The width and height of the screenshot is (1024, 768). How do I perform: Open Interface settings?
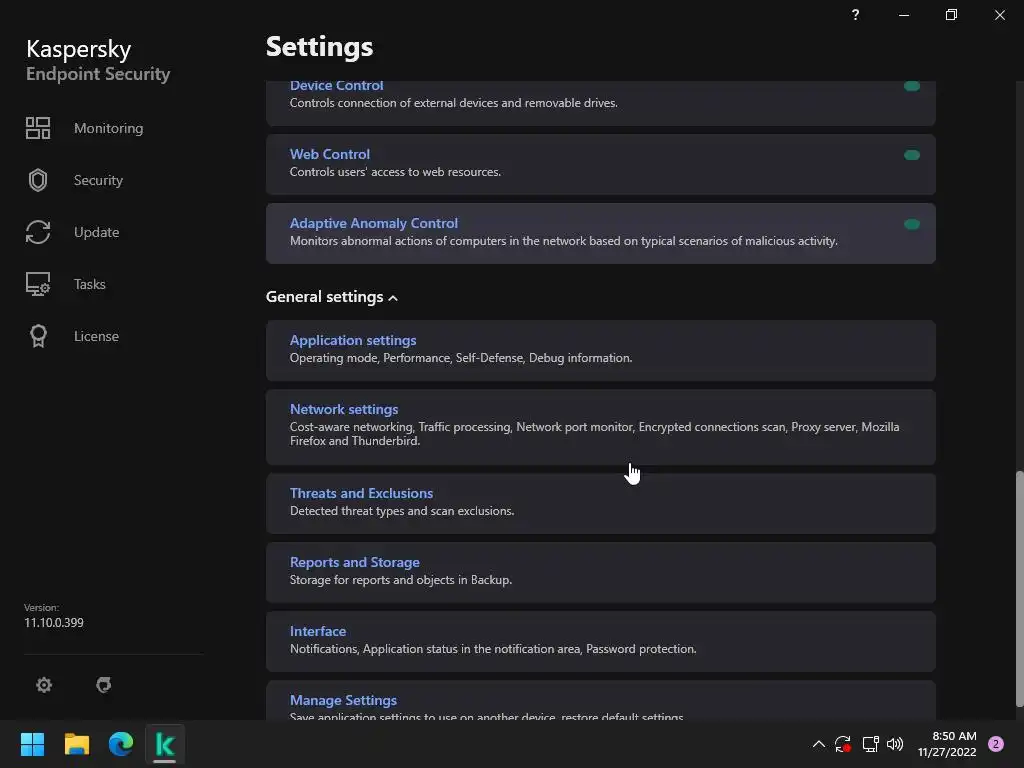click(x=318, y=632)
